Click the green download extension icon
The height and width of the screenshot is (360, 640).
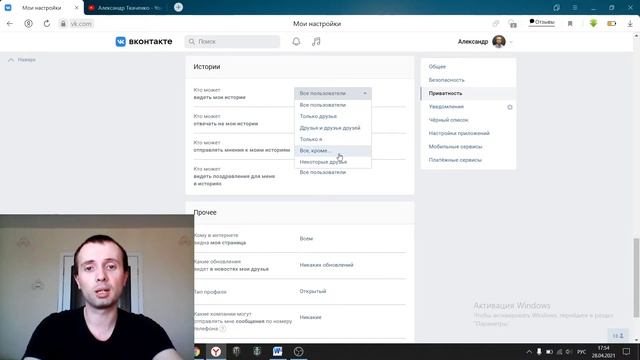pyautogui.click(x=593, y=23)
